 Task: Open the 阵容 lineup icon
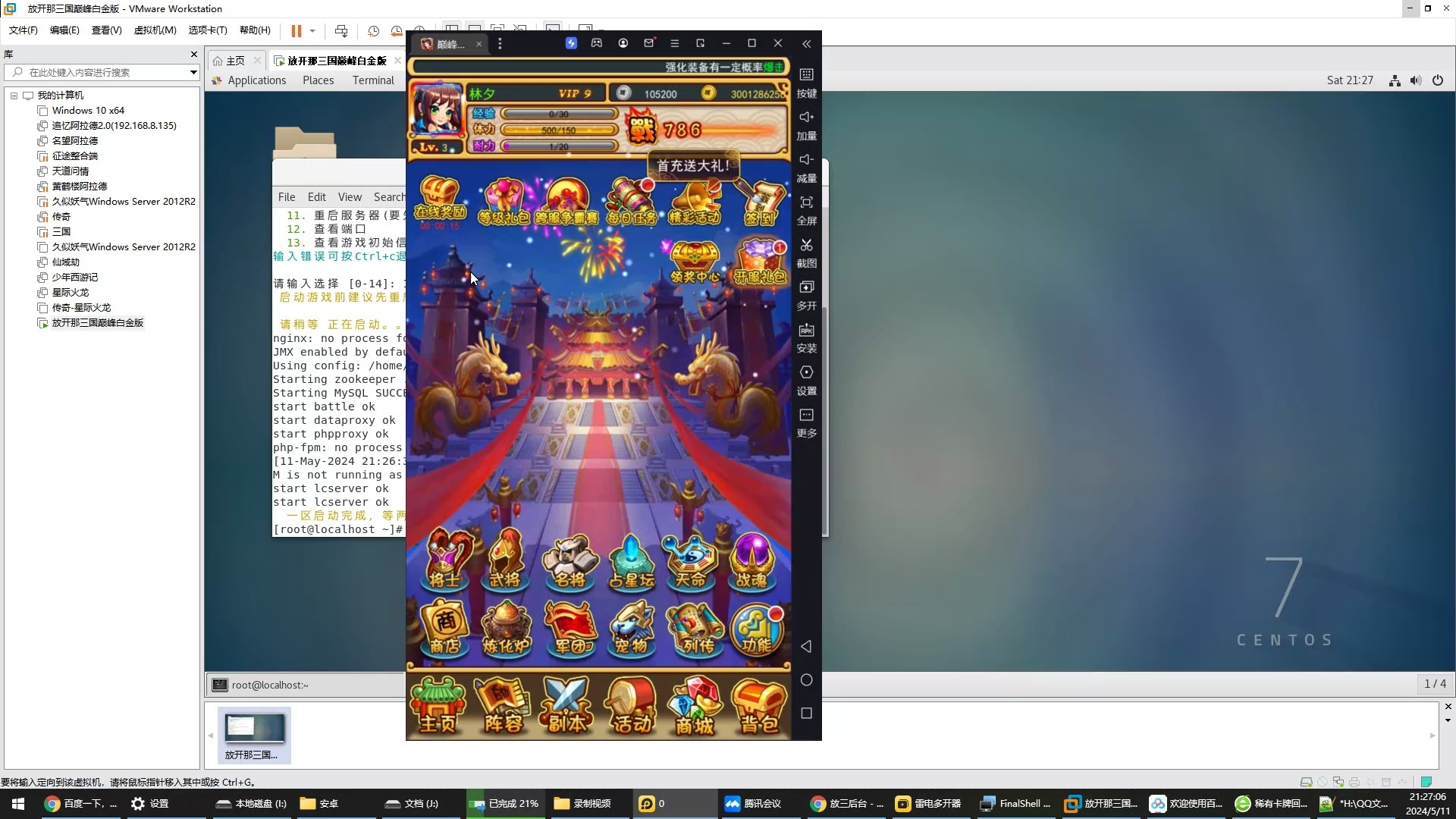coord(503,706)
